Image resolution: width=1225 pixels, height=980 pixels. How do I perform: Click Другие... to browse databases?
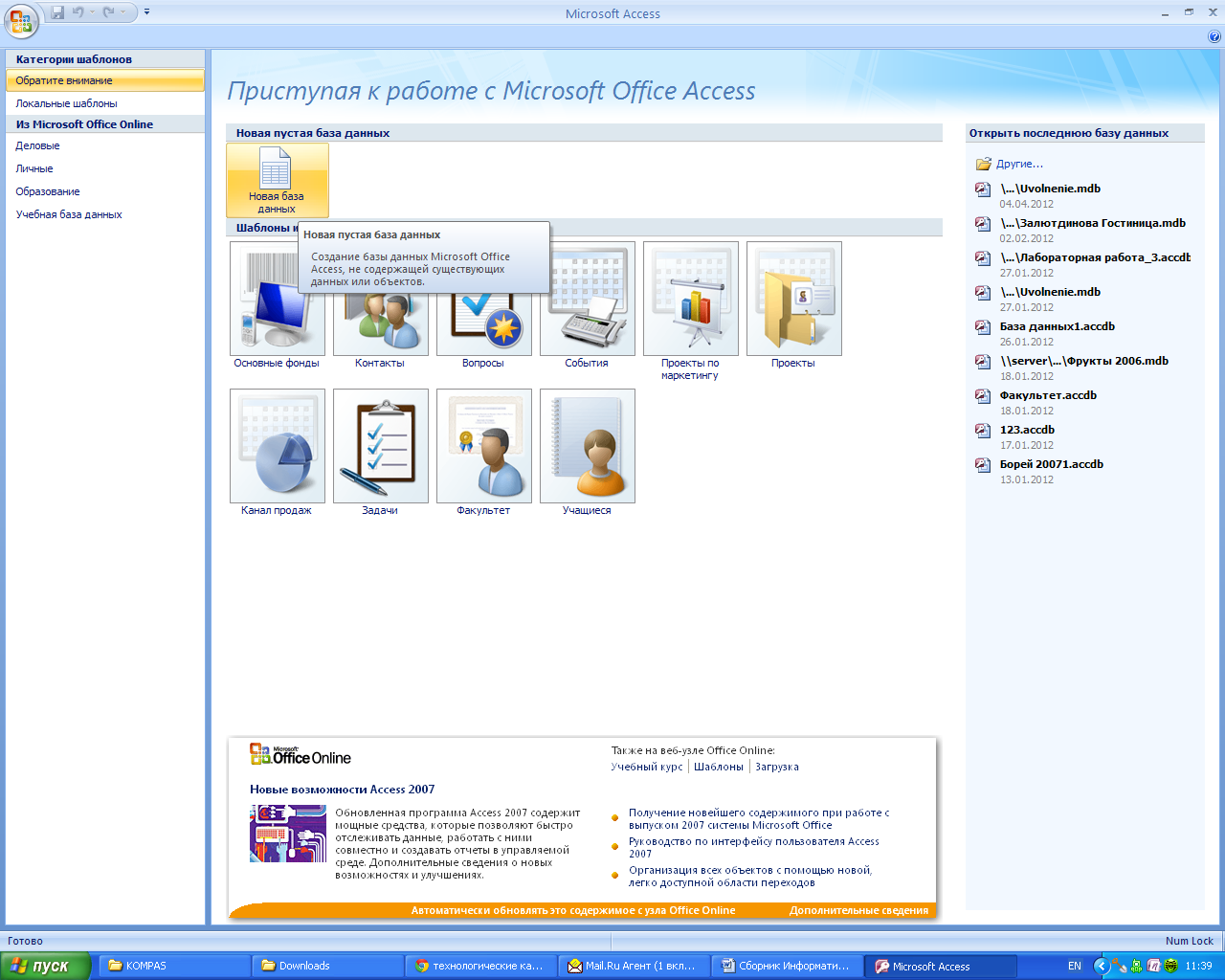point(1019,164)
